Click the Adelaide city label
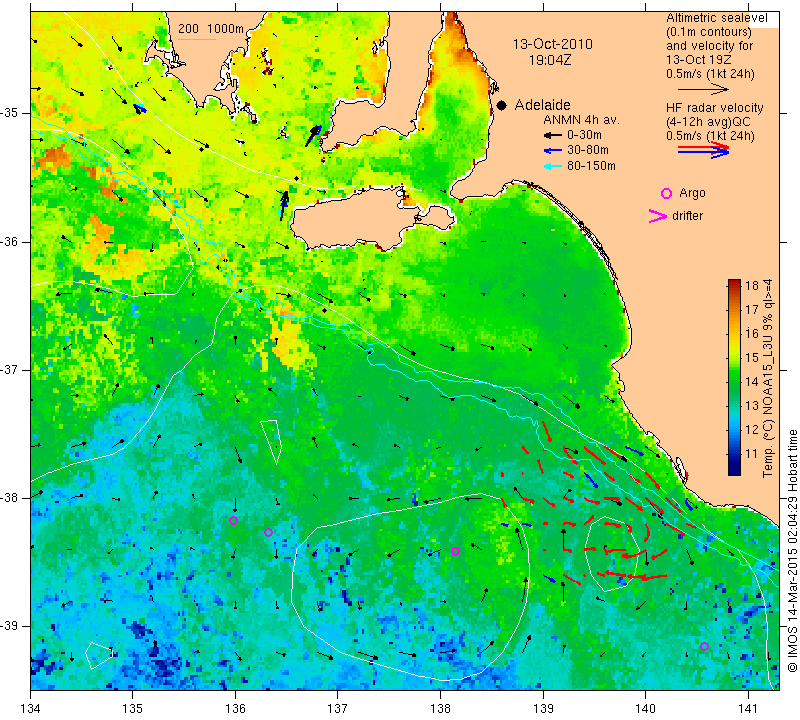 tap(542, 105)
